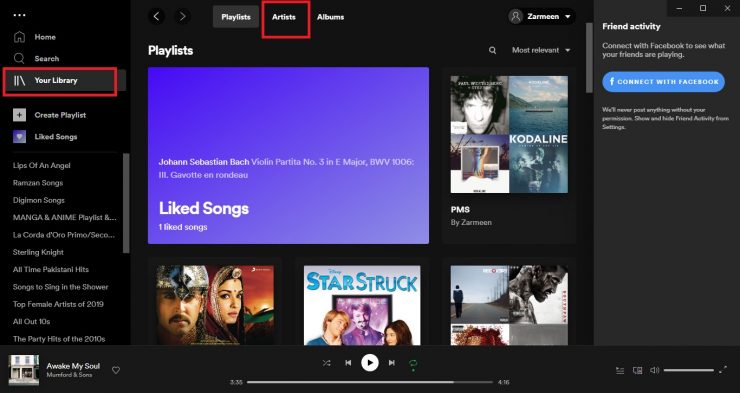Mute with the volume speaker icon

(x=654, y=370)
